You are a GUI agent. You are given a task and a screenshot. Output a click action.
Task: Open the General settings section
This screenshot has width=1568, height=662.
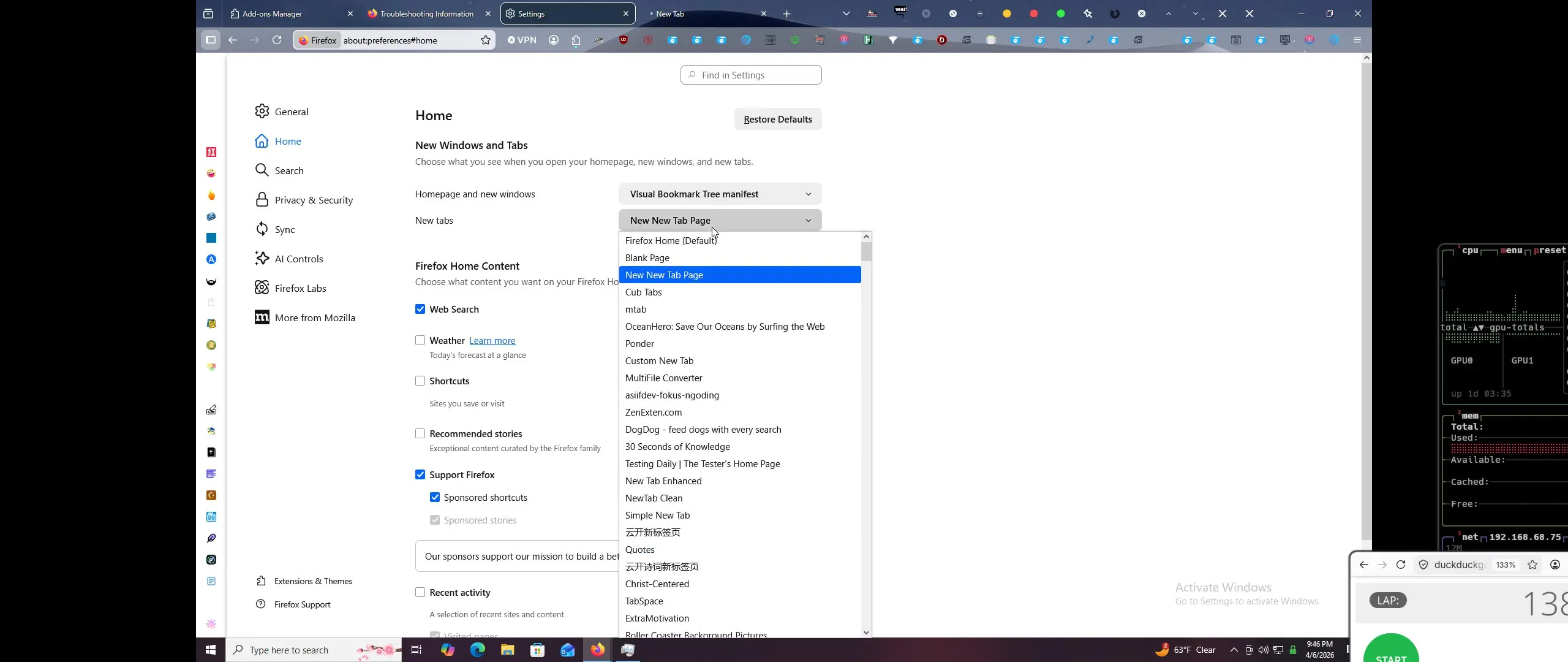290,111
